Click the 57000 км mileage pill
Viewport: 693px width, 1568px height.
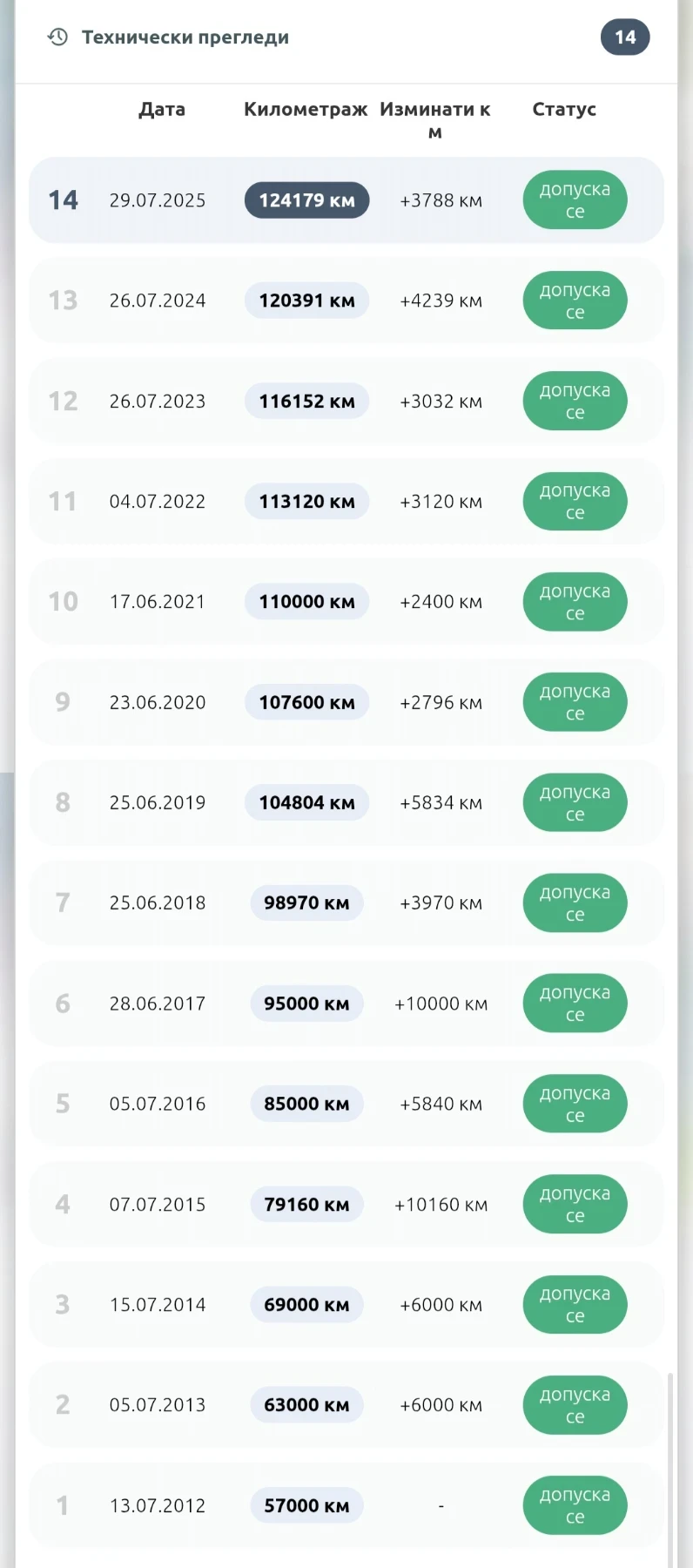[x=306, y=1505]
